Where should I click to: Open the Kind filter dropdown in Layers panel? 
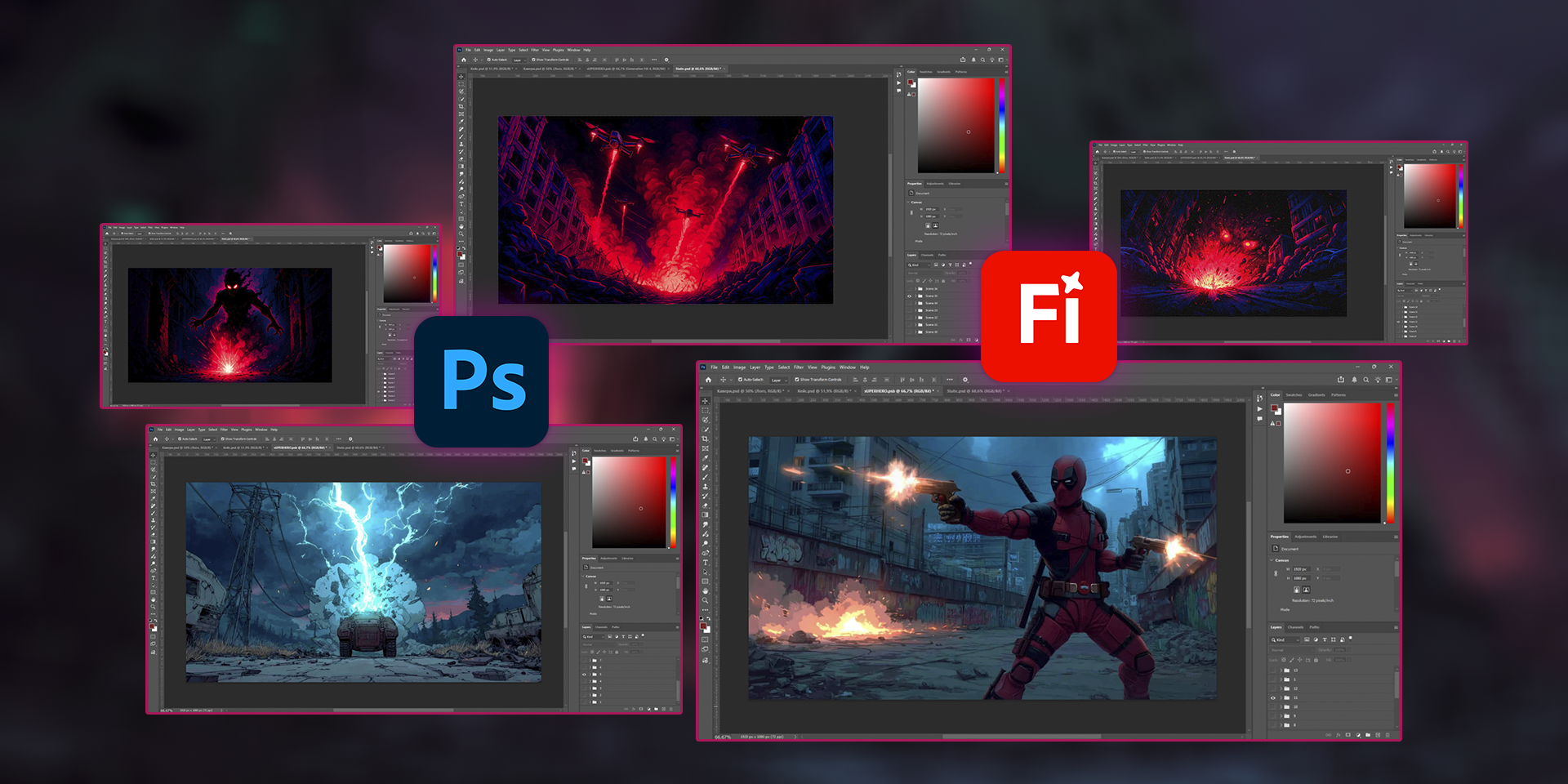1285,639
